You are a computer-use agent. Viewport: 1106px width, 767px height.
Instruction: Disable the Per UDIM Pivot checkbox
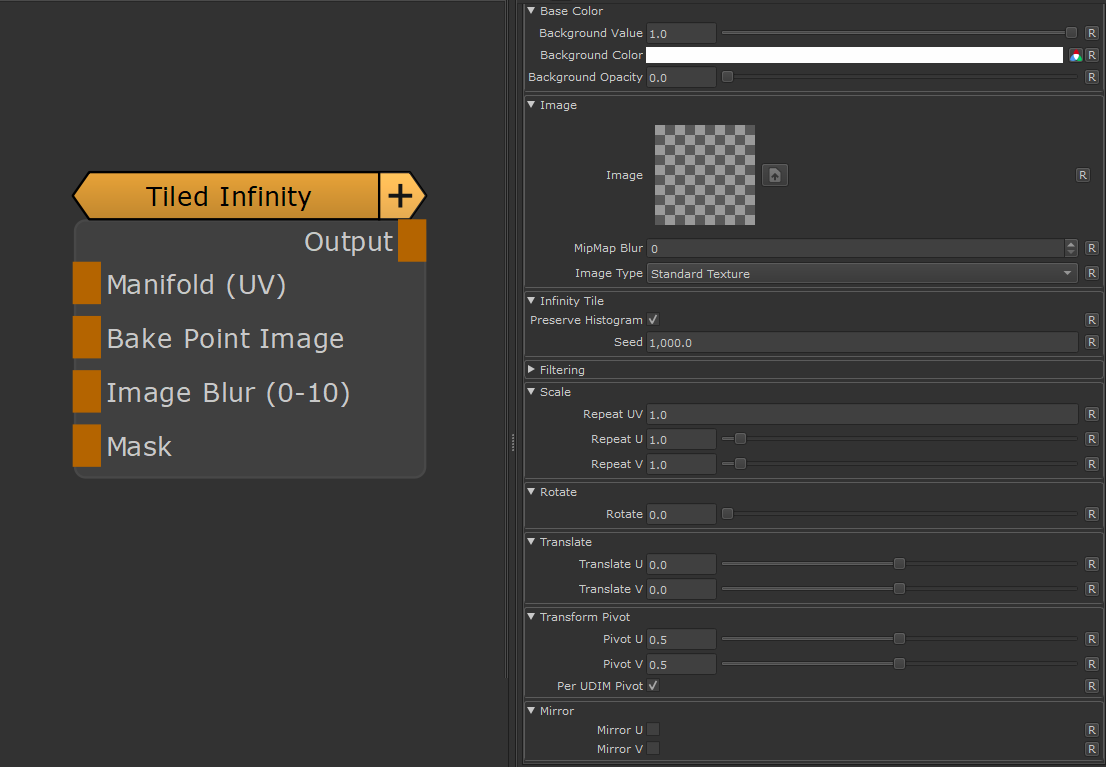[653, 686]
